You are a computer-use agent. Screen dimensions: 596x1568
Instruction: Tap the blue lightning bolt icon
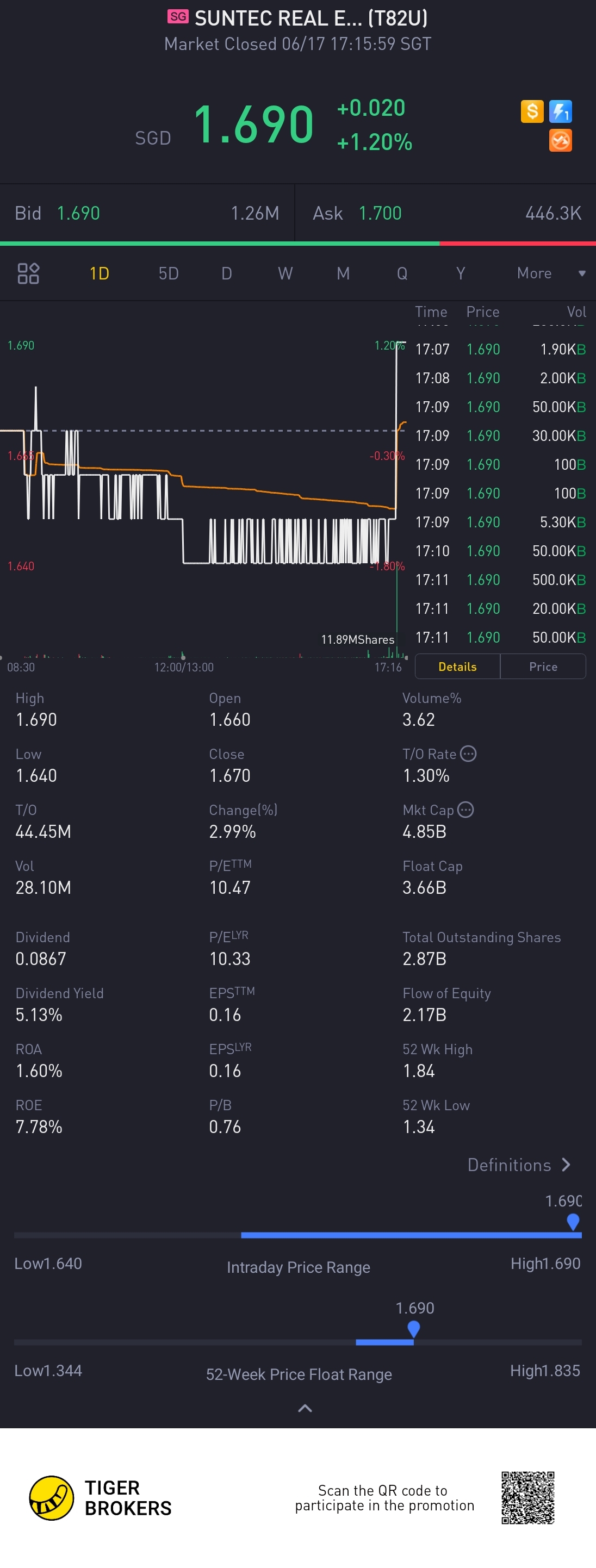[560, 111]
